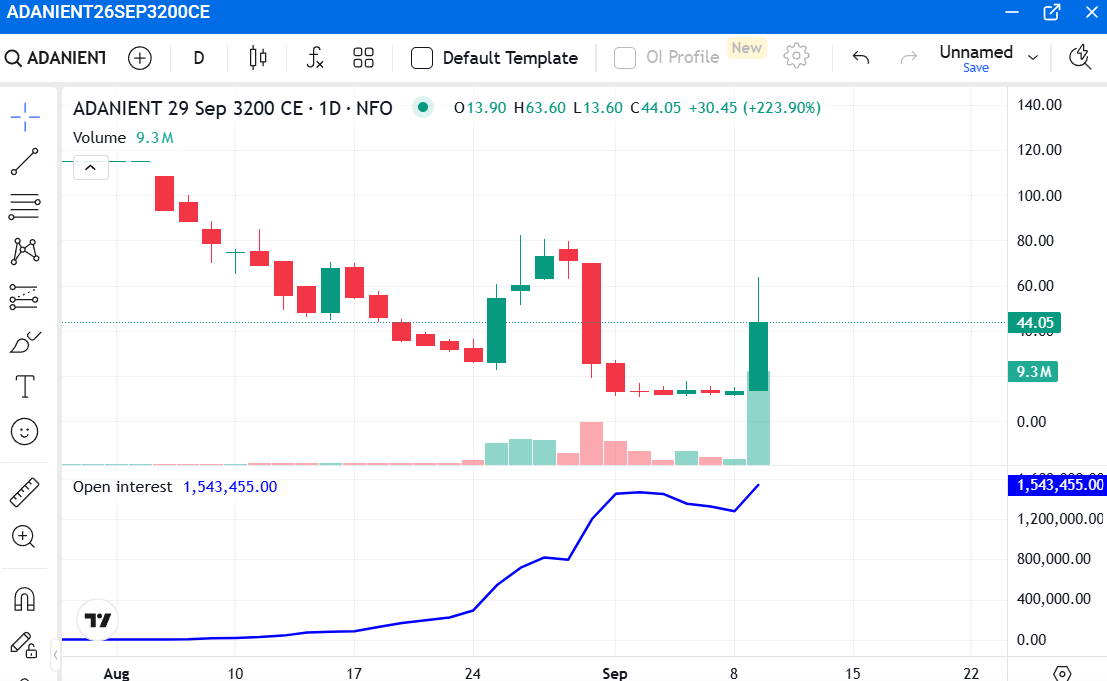This screenshot has height=681, width=1107.
Task: Click the Sep date label on time axis
Action: click(615, 673)
